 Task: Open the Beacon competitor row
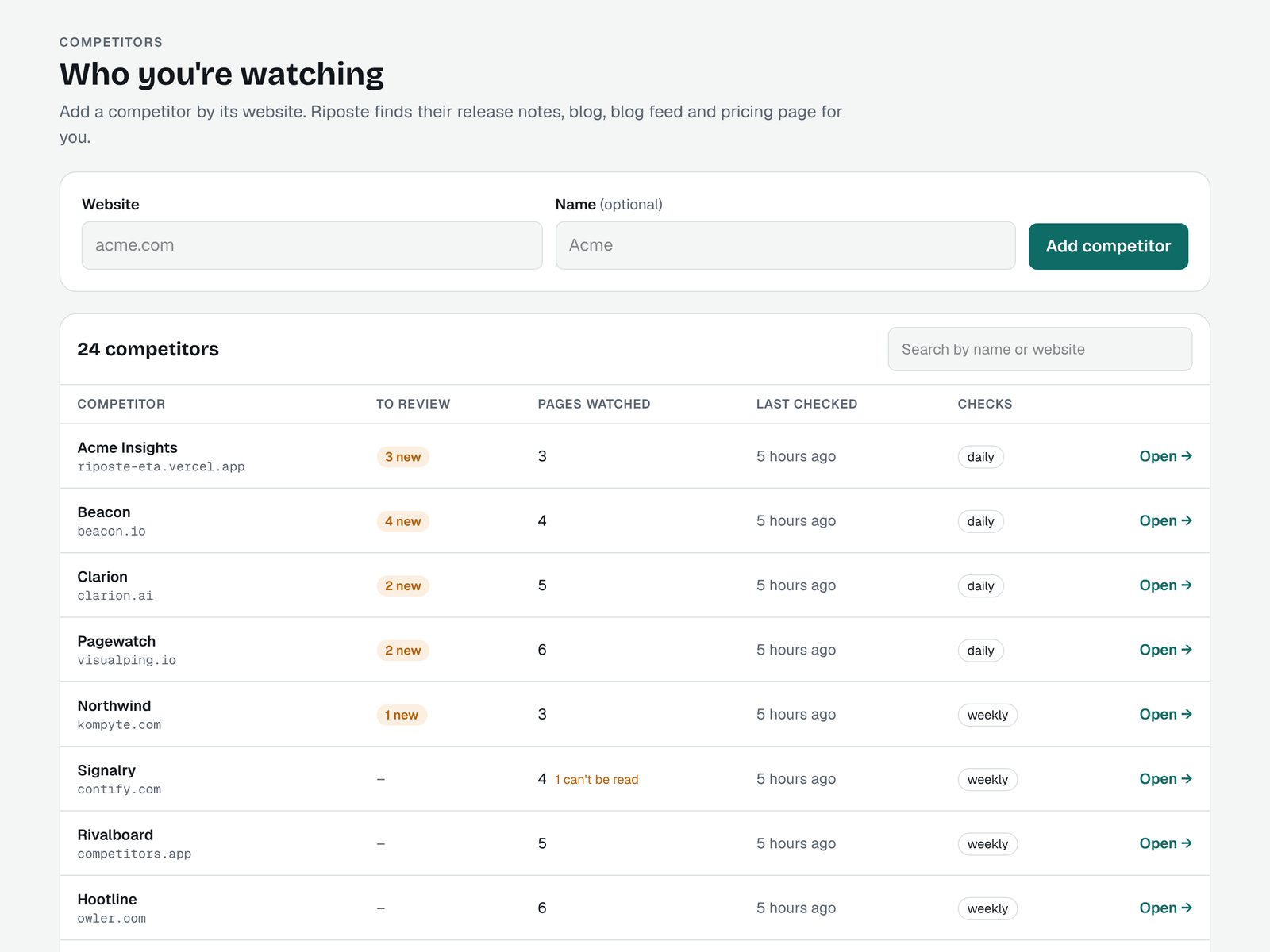coord(1165,520)
